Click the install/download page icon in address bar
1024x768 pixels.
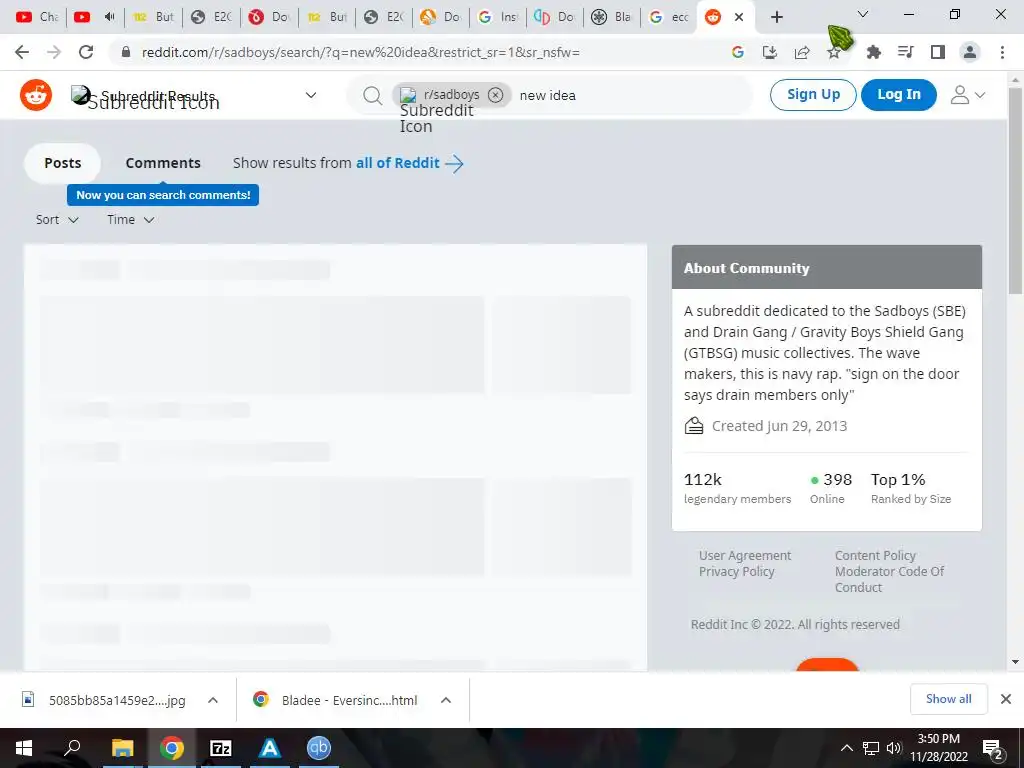pos(770,52)
